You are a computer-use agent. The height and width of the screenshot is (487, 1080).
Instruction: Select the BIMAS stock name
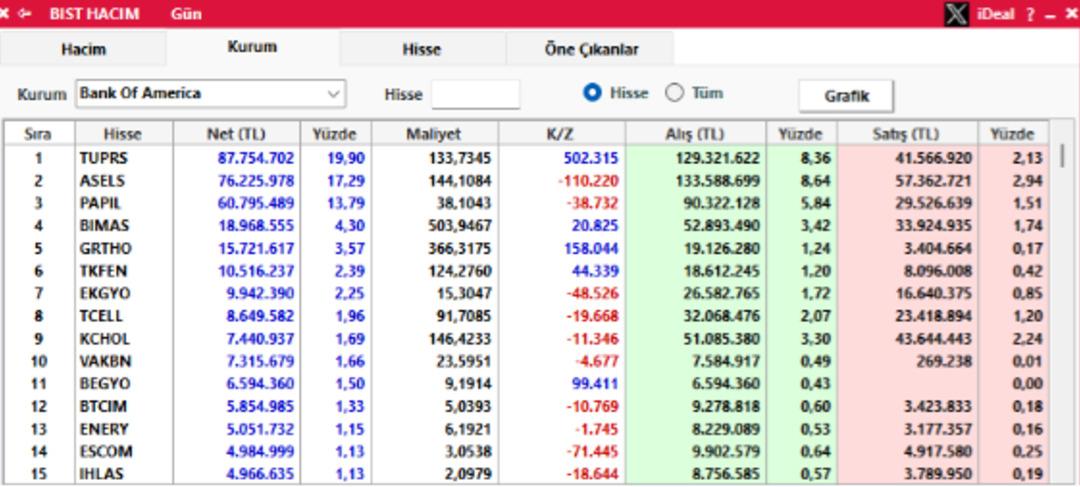pyautogui.click(x=104, y=226)
